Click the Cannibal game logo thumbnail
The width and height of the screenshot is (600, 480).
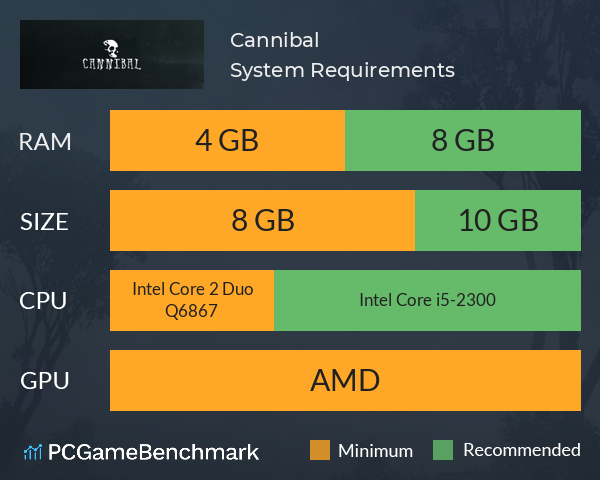click(112, 54)
